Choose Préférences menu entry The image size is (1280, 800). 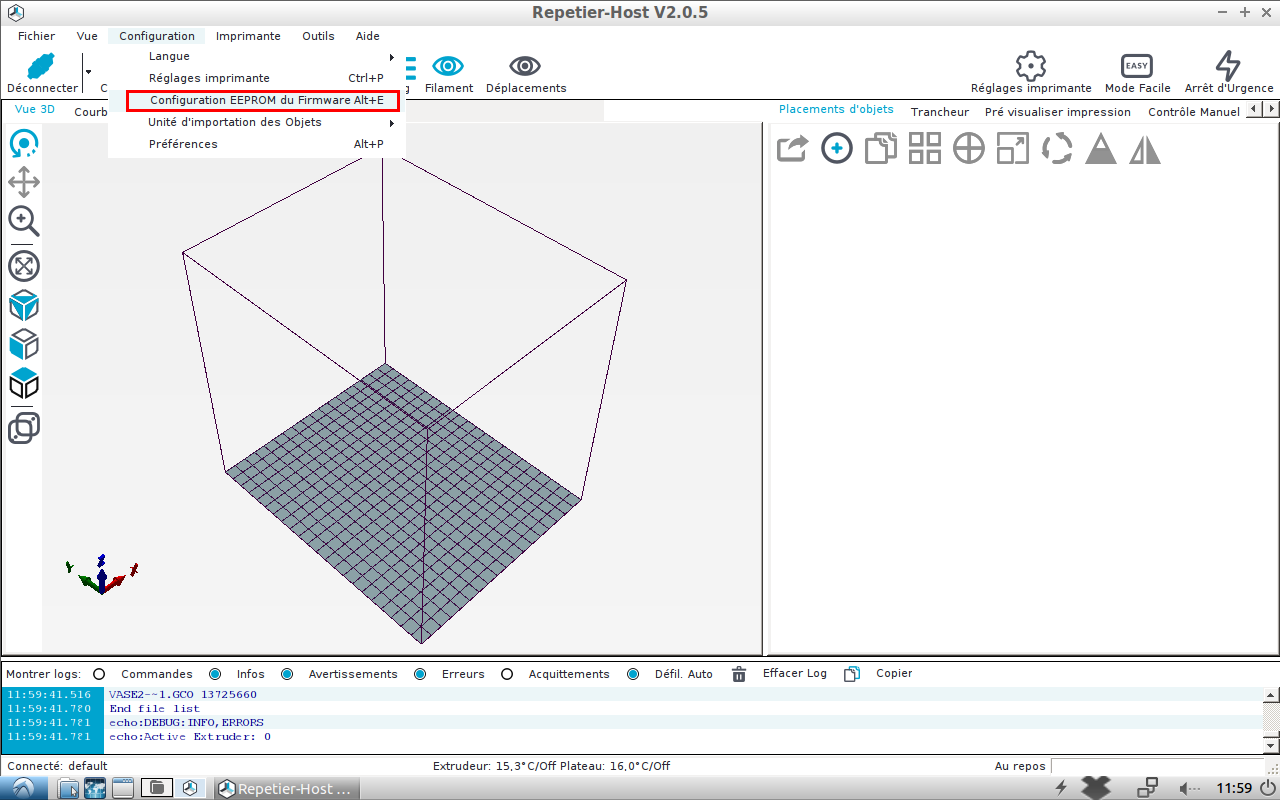click(257, 144)
